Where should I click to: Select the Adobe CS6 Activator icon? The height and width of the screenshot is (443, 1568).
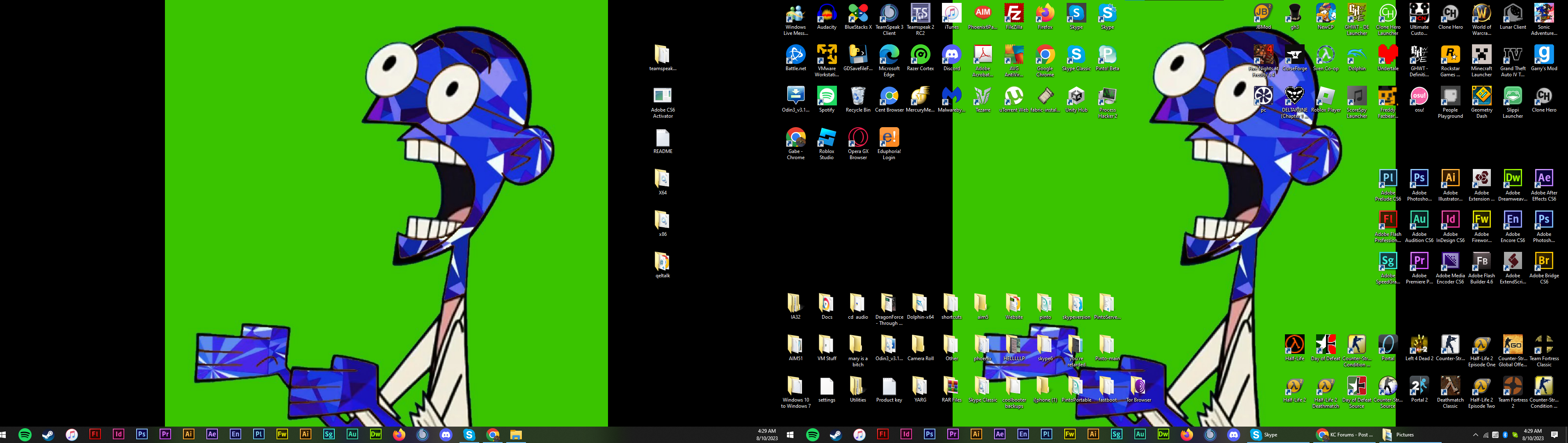click(662, 102)
